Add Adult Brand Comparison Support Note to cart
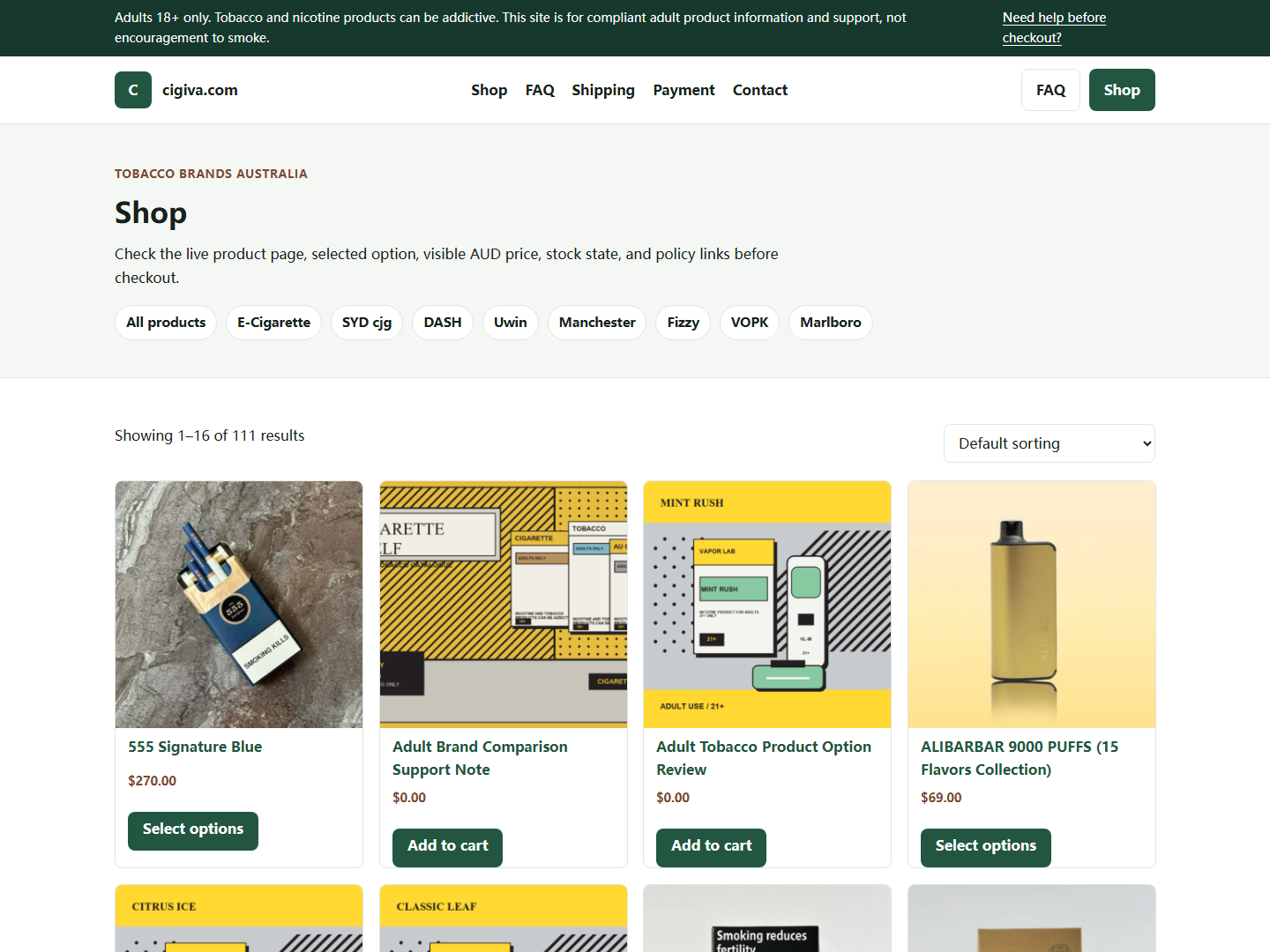 (x=447, y=848)
